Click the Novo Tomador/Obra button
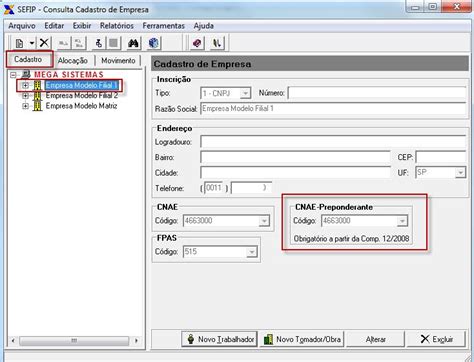 point(302,339)
